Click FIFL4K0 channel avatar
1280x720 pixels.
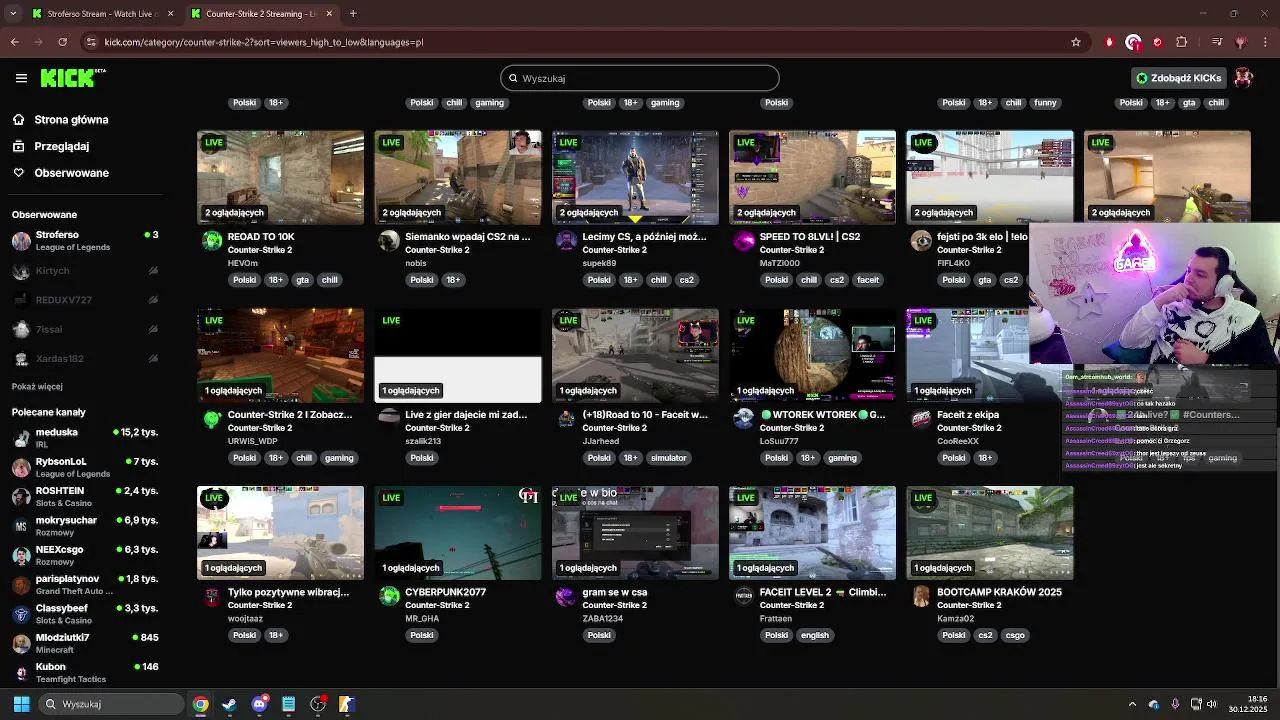(921, 240)
